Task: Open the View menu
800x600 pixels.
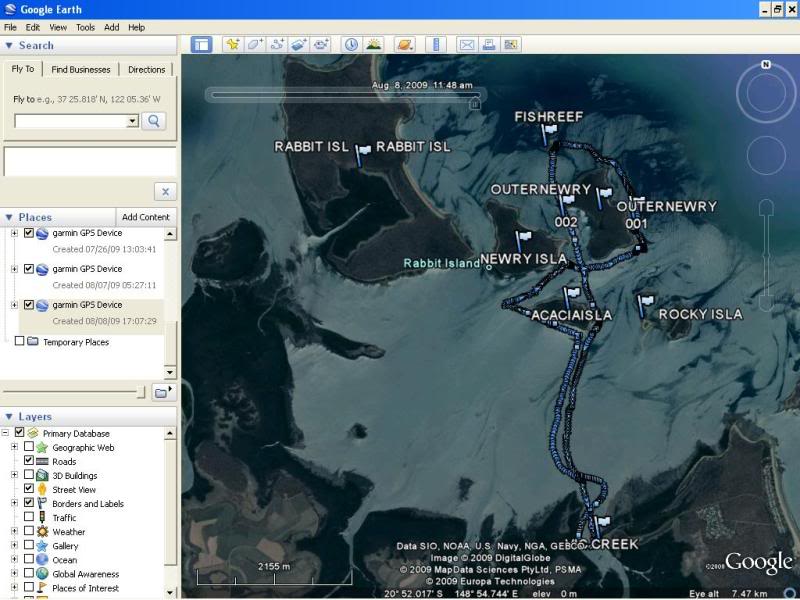Action: [58, 28]
